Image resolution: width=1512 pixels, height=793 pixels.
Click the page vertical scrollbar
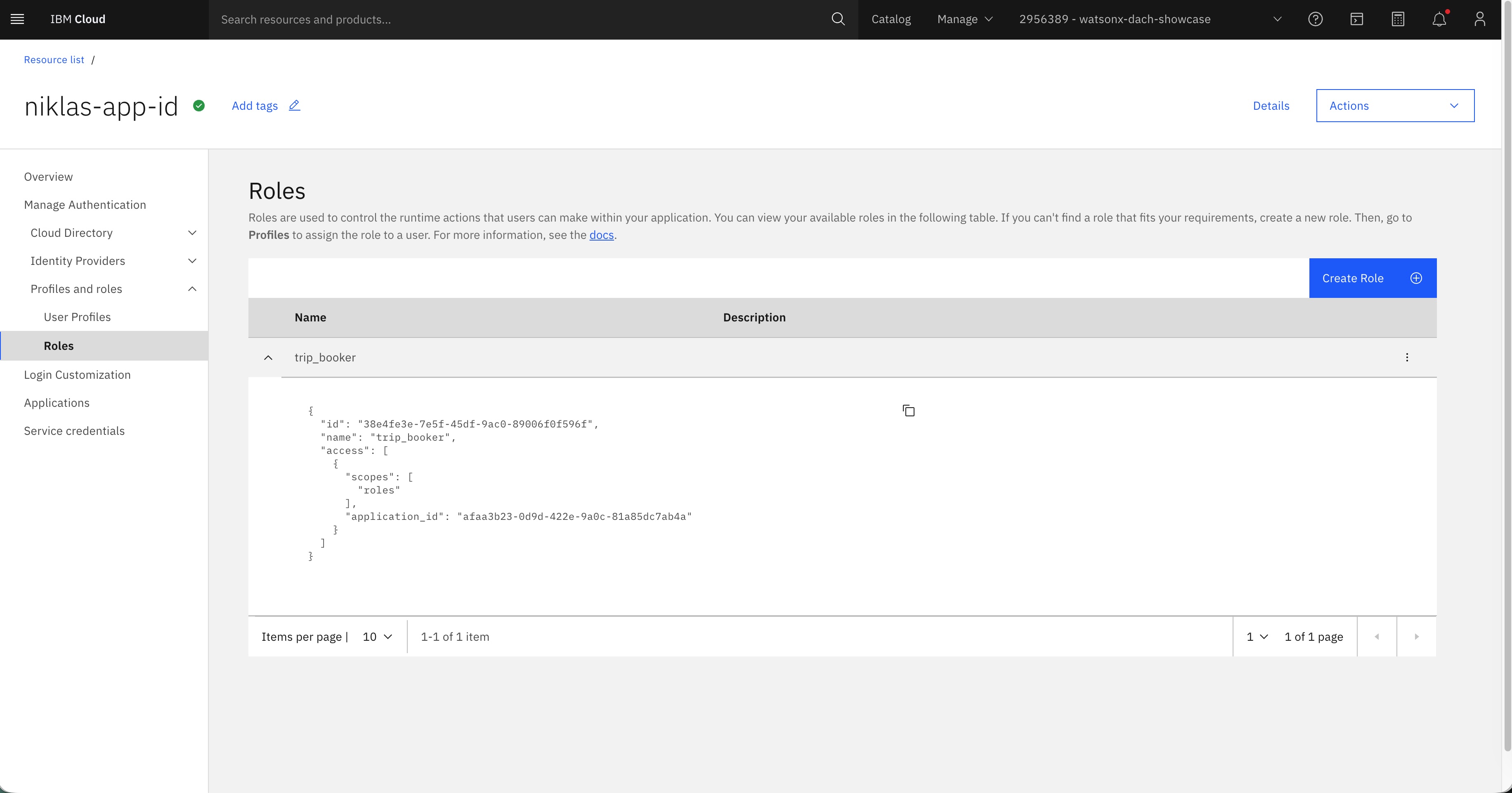[1507, 375]
